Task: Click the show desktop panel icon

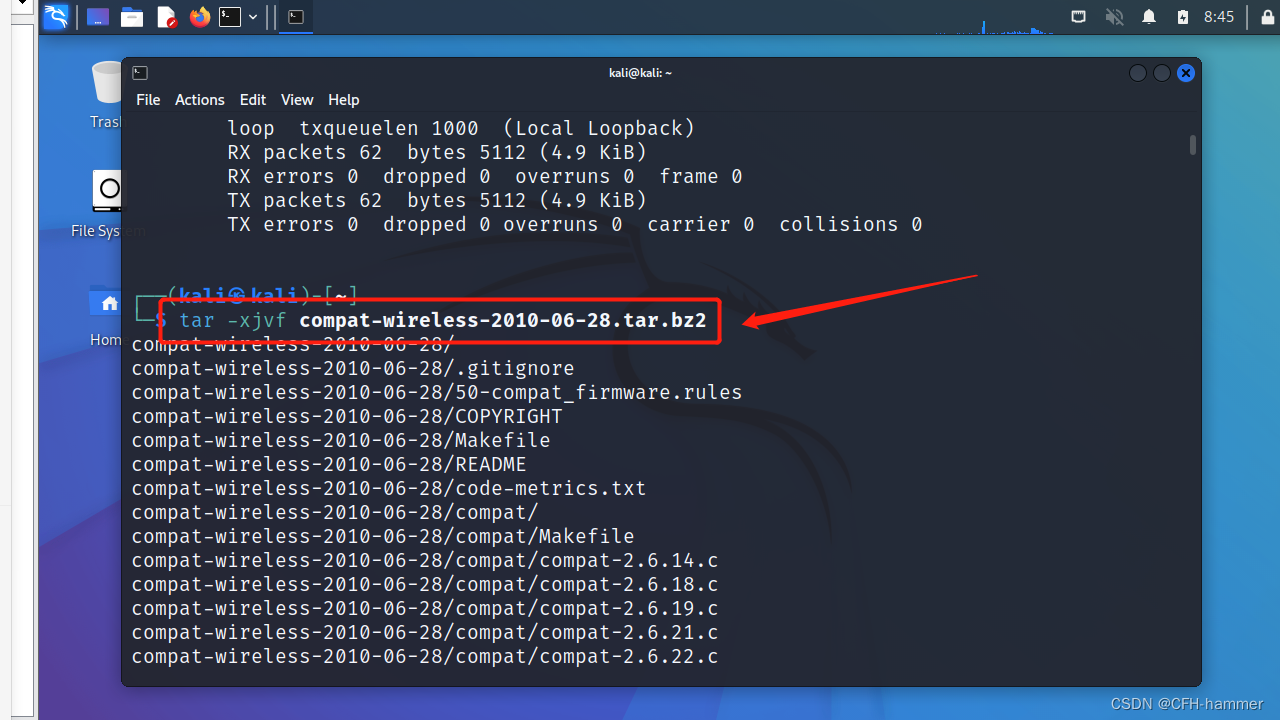Action: (x=98, y=17)
